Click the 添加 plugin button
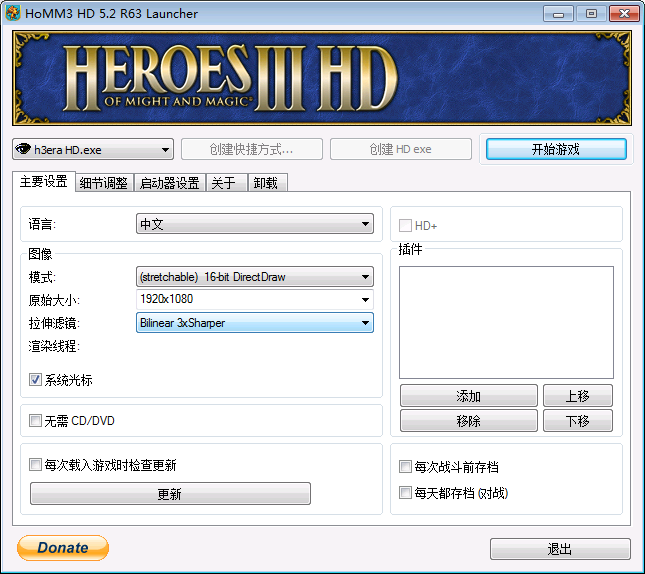Screen dimensions: 645x574 pos(469,396)
